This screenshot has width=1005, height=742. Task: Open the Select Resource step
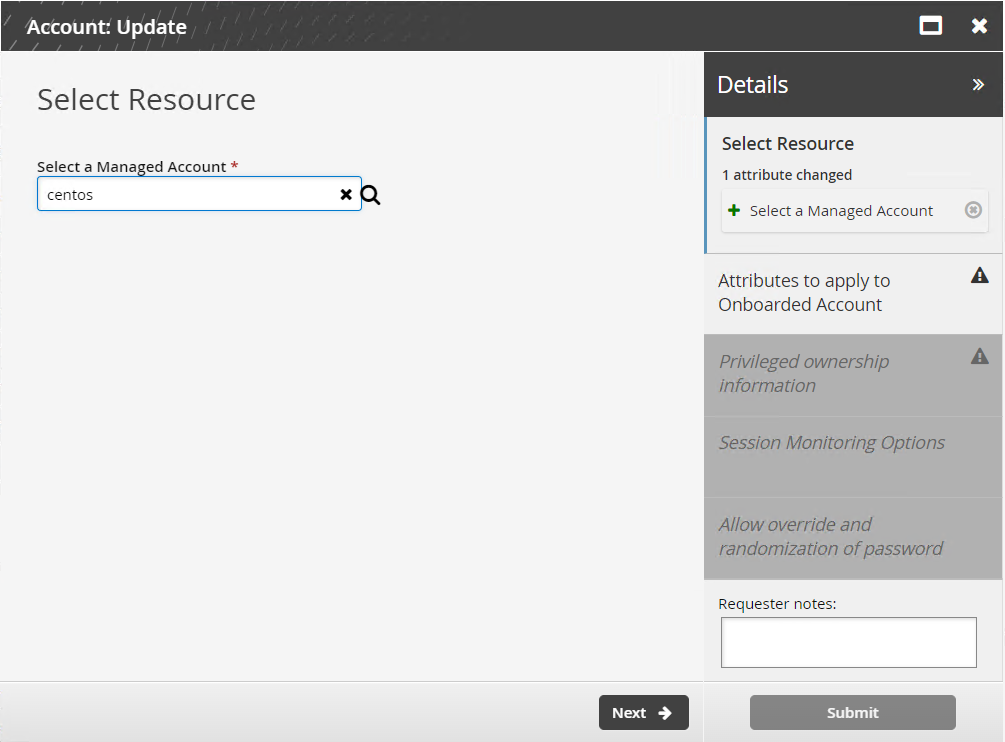(x=788, y=144)
